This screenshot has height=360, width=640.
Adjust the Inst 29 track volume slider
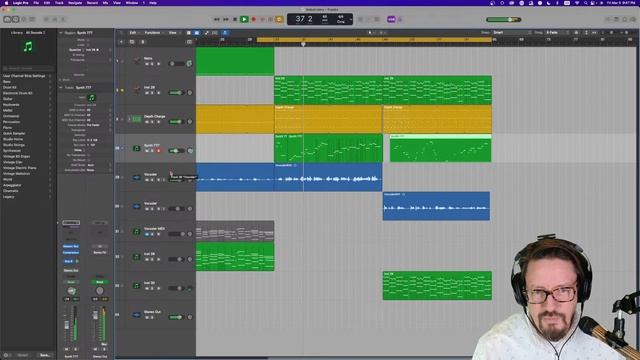coord(176,93)
